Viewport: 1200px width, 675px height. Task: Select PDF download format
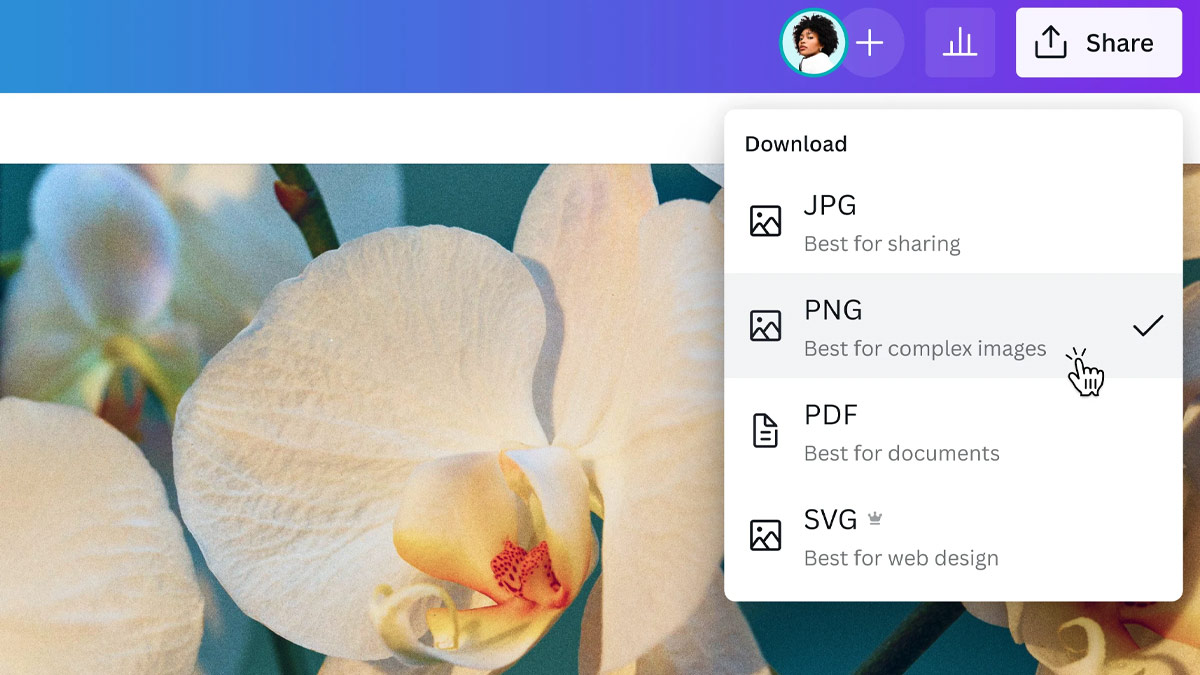pos(953,431)
